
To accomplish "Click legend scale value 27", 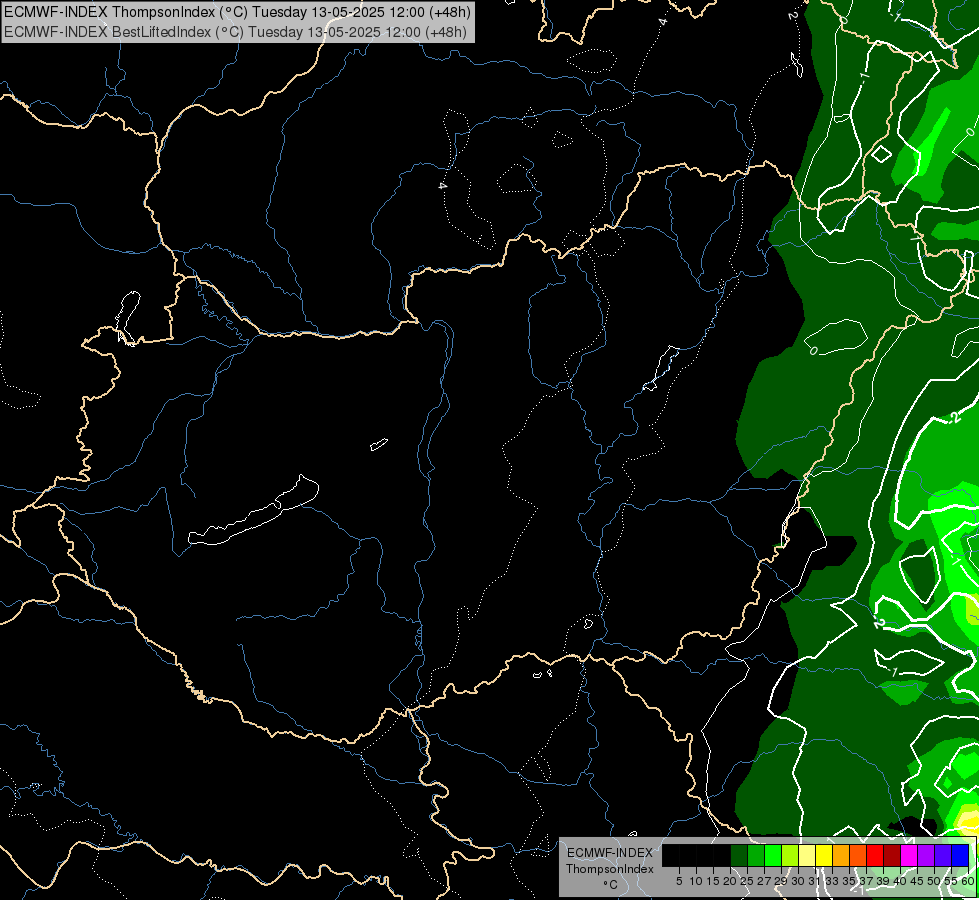I will (764, 881).
